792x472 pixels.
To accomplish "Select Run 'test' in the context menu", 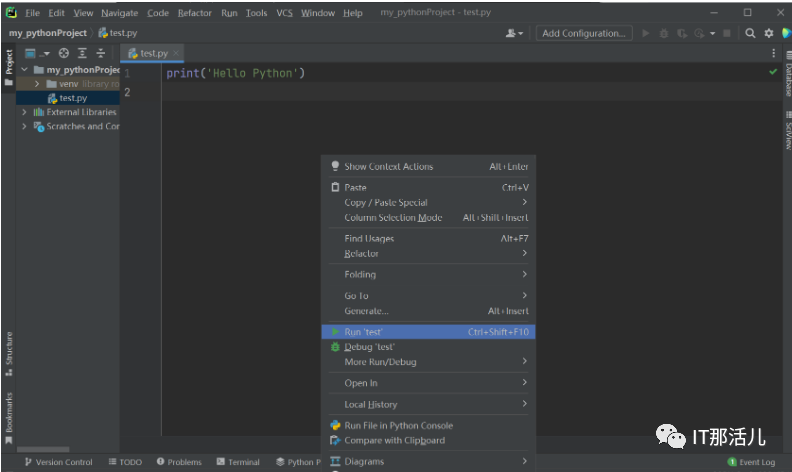I will coord(364,331).
